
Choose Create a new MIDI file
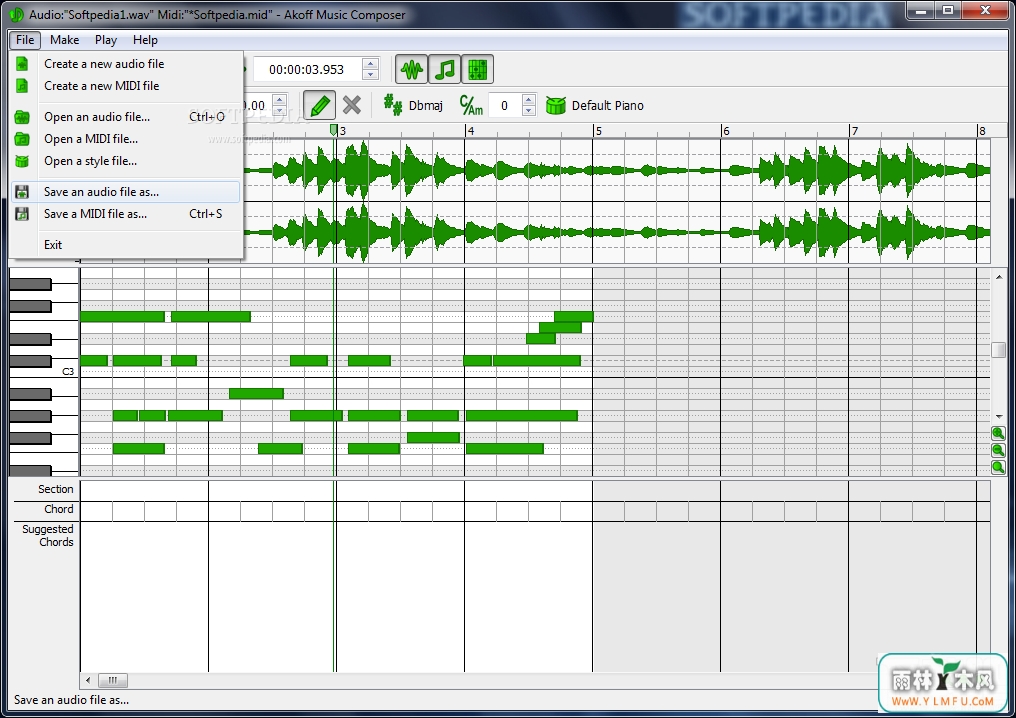(126, 86)
